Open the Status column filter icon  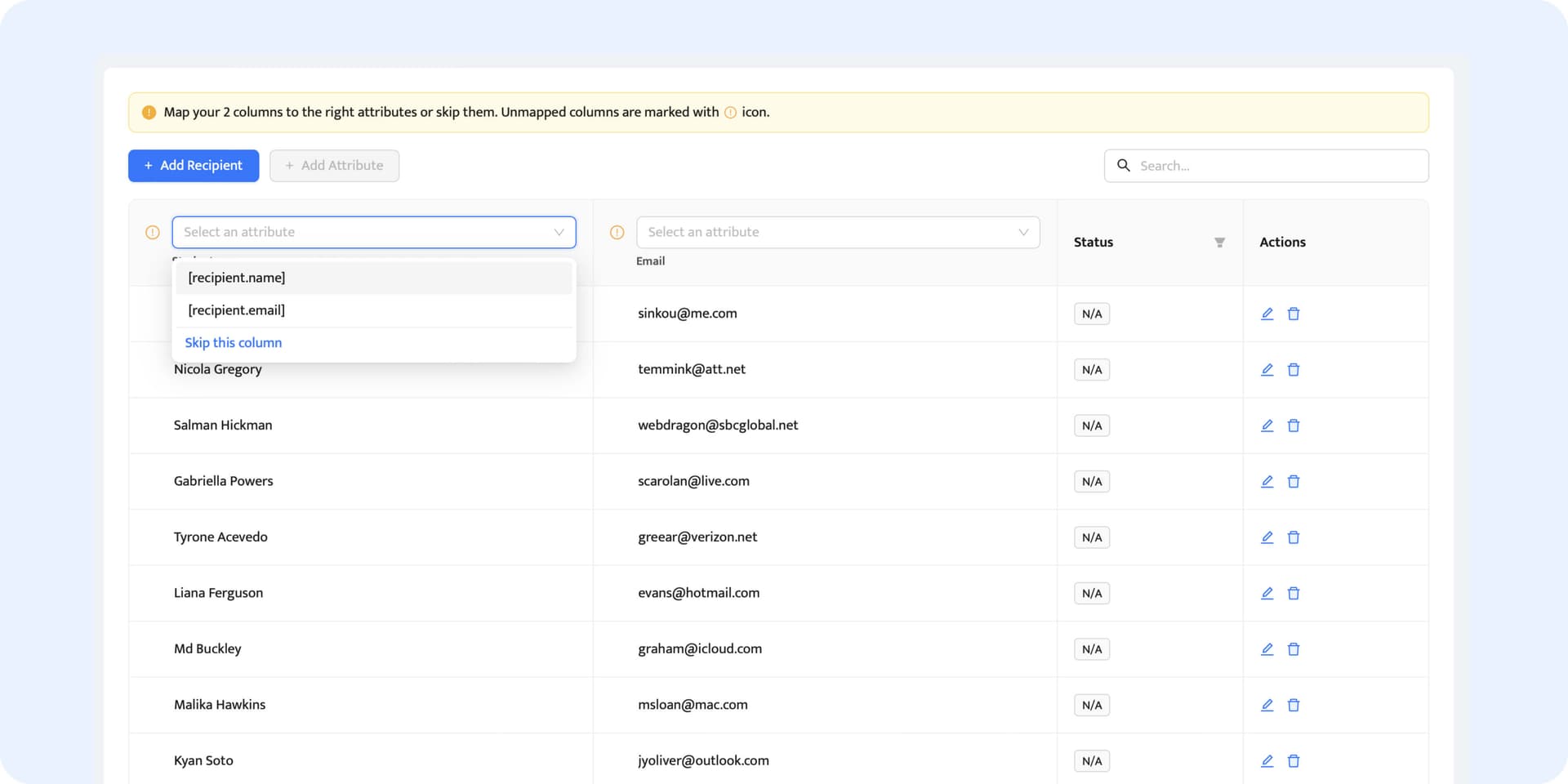(x=1219, y=243)
